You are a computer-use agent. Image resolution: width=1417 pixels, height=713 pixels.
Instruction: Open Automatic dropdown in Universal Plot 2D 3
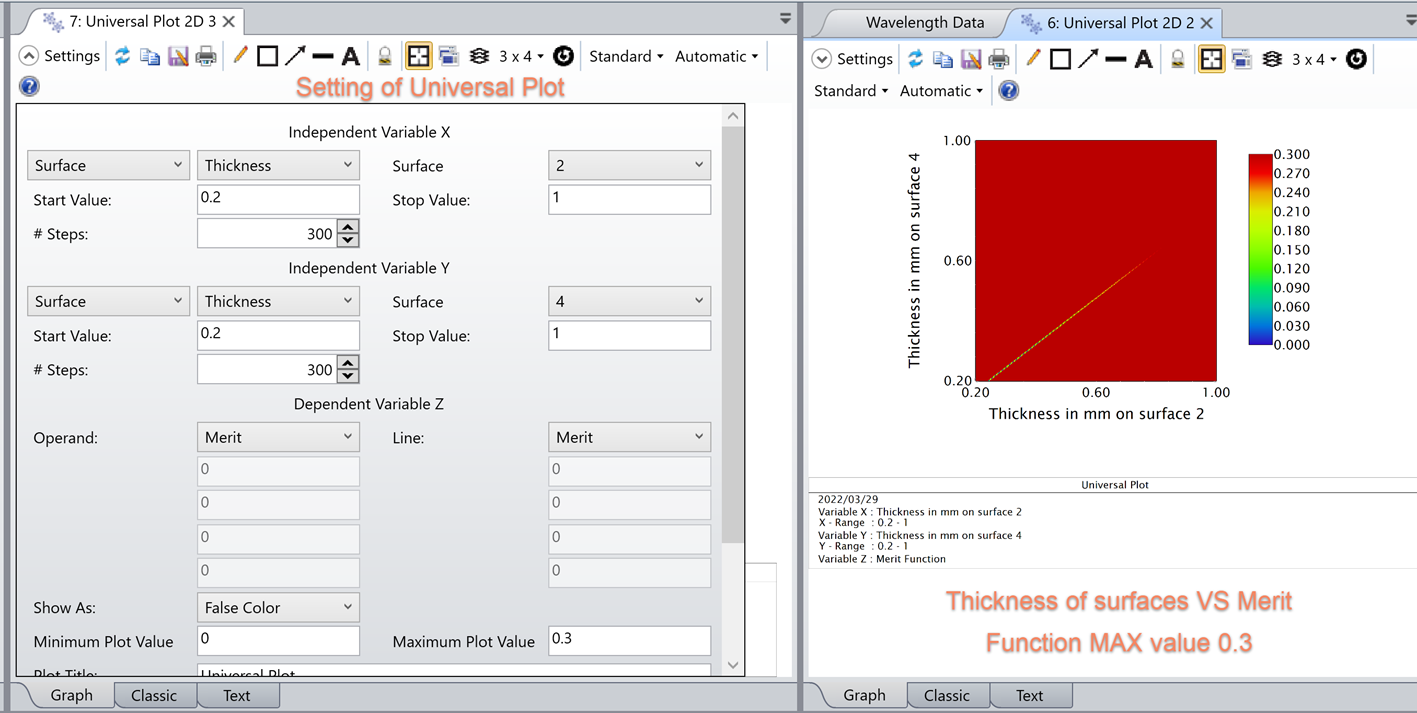click(x=716, y=56)
